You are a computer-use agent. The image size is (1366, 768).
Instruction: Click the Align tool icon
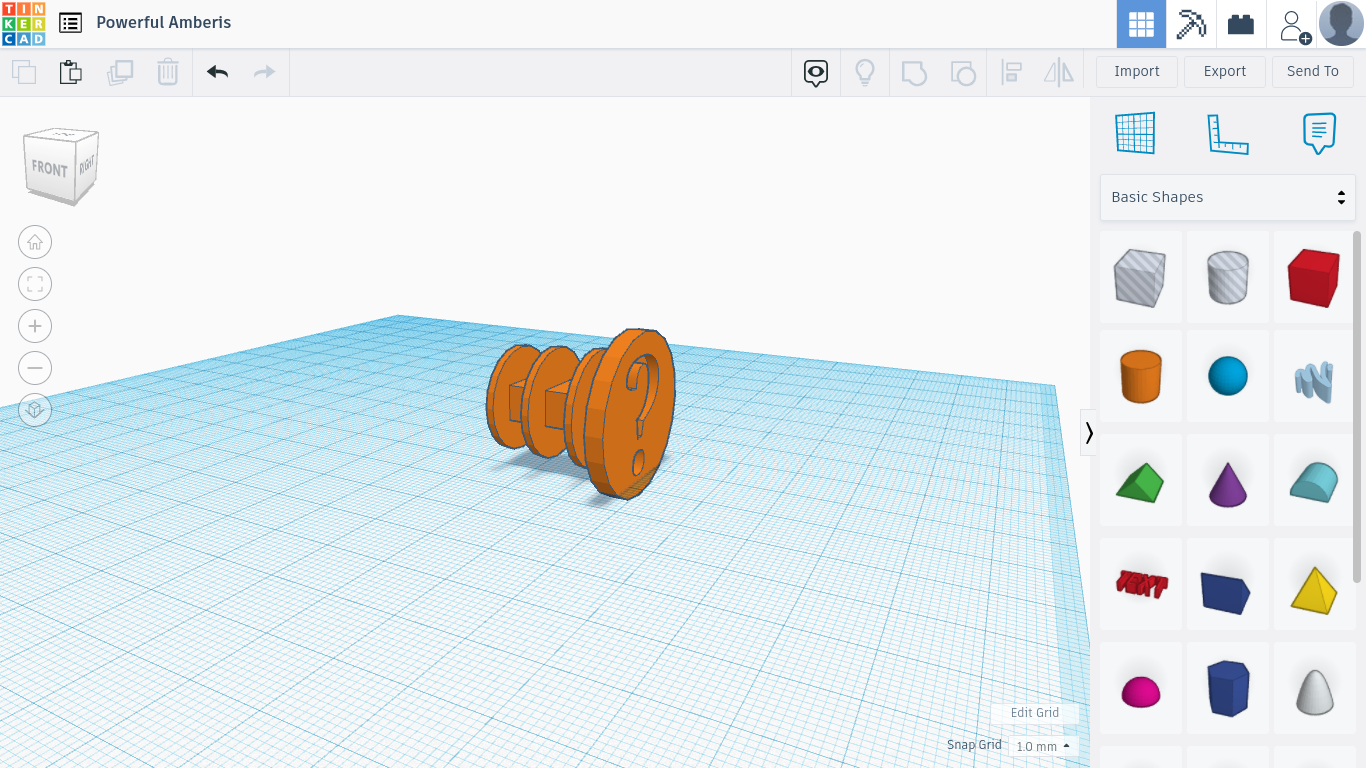[1011, 72]
